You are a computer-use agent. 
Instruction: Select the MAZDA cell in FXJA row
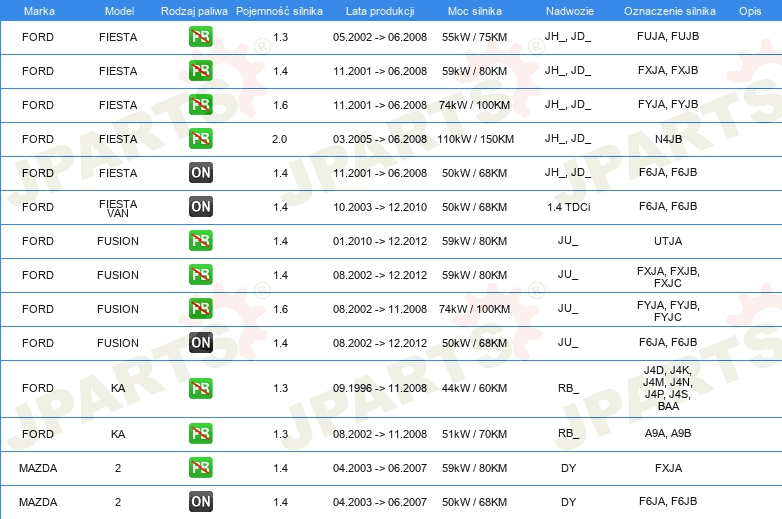(38, 468)
